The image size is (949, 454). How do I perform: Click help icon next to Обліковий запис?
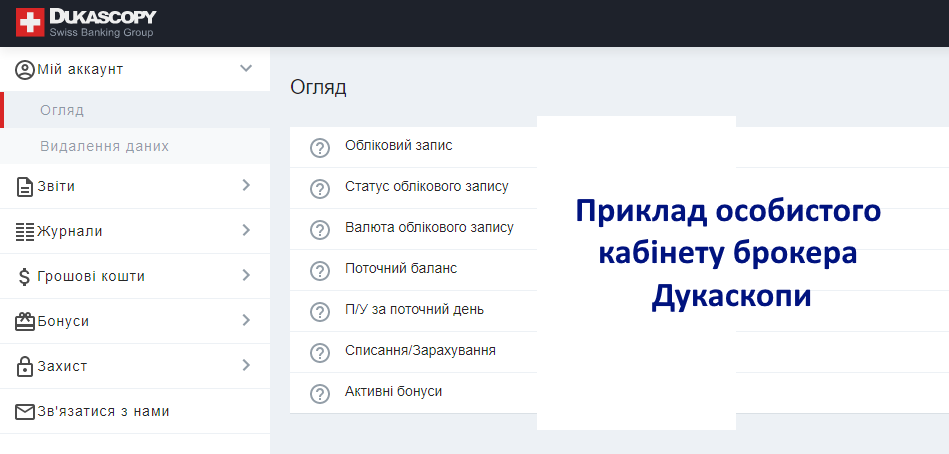tap(320, 148)
